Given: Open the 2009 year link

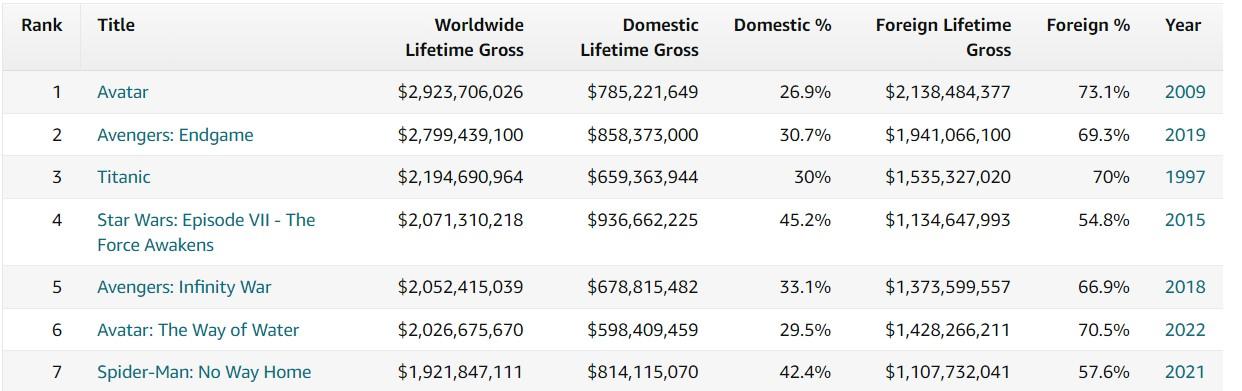Looking at the screenshot, I should click(1185, 92).
